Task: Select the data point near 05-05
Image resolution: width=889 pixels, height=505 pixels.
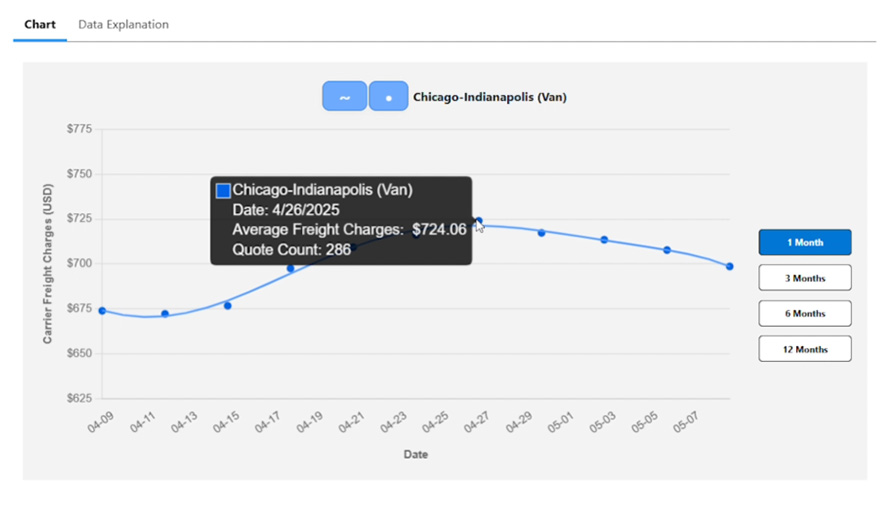Action: (x=667, y=250)
